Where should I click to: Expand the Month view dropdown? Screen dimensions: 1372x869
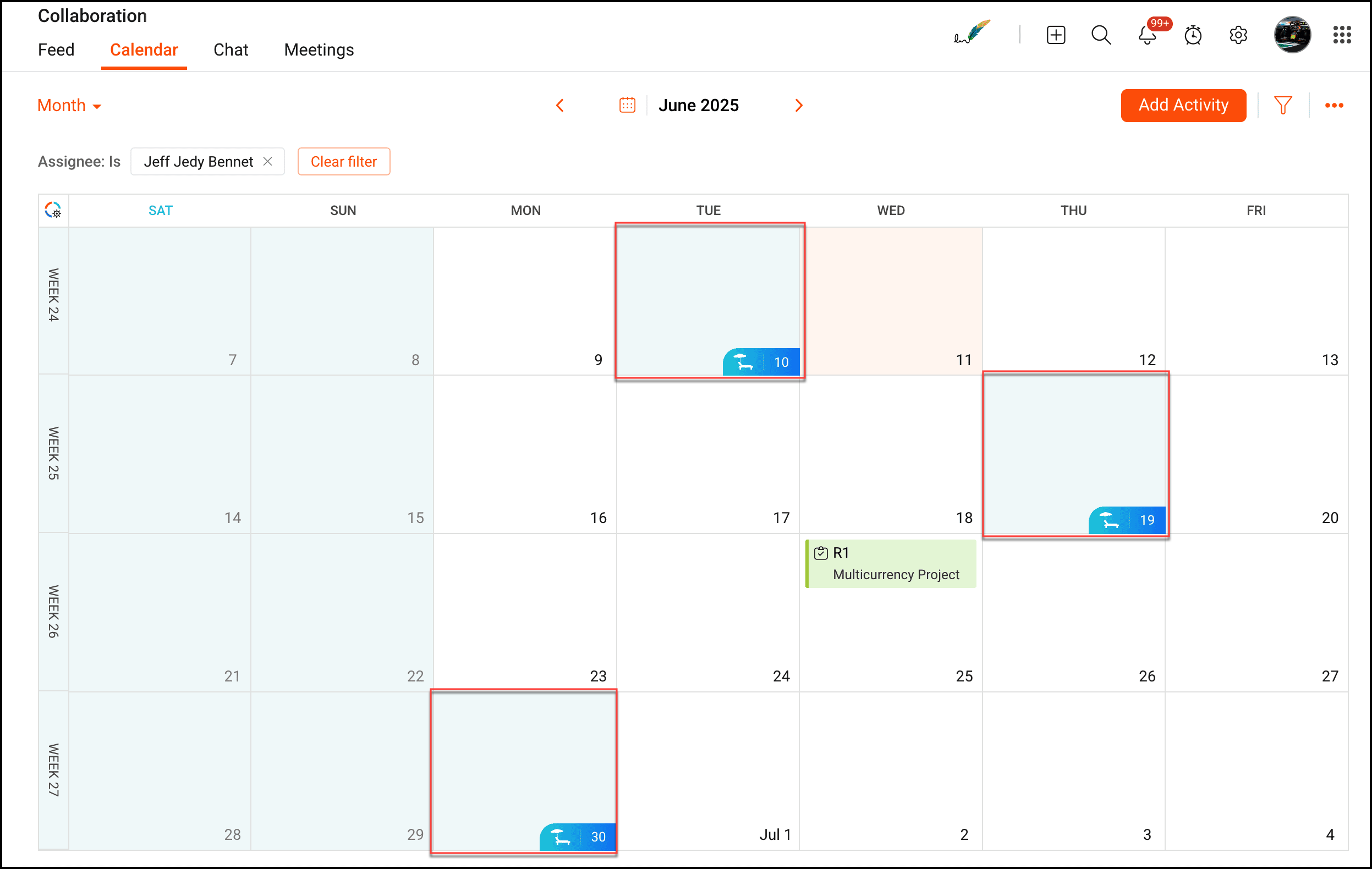click(x=69, y=106)
